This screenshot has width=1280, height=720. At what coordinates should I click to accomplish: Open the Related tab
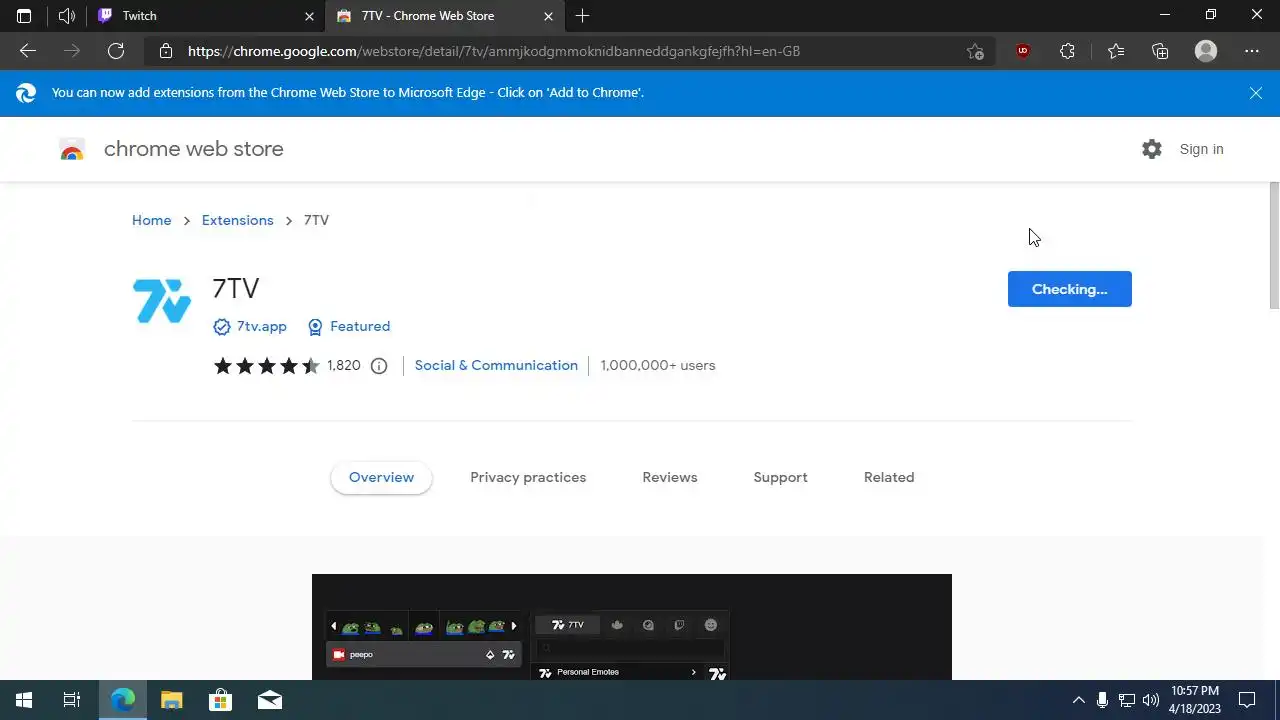(889, 477)
